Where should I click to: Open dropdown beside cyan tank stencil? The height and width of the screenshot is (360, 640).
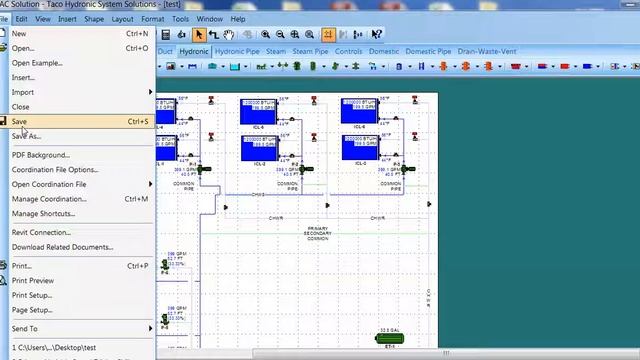coord(245,67)
